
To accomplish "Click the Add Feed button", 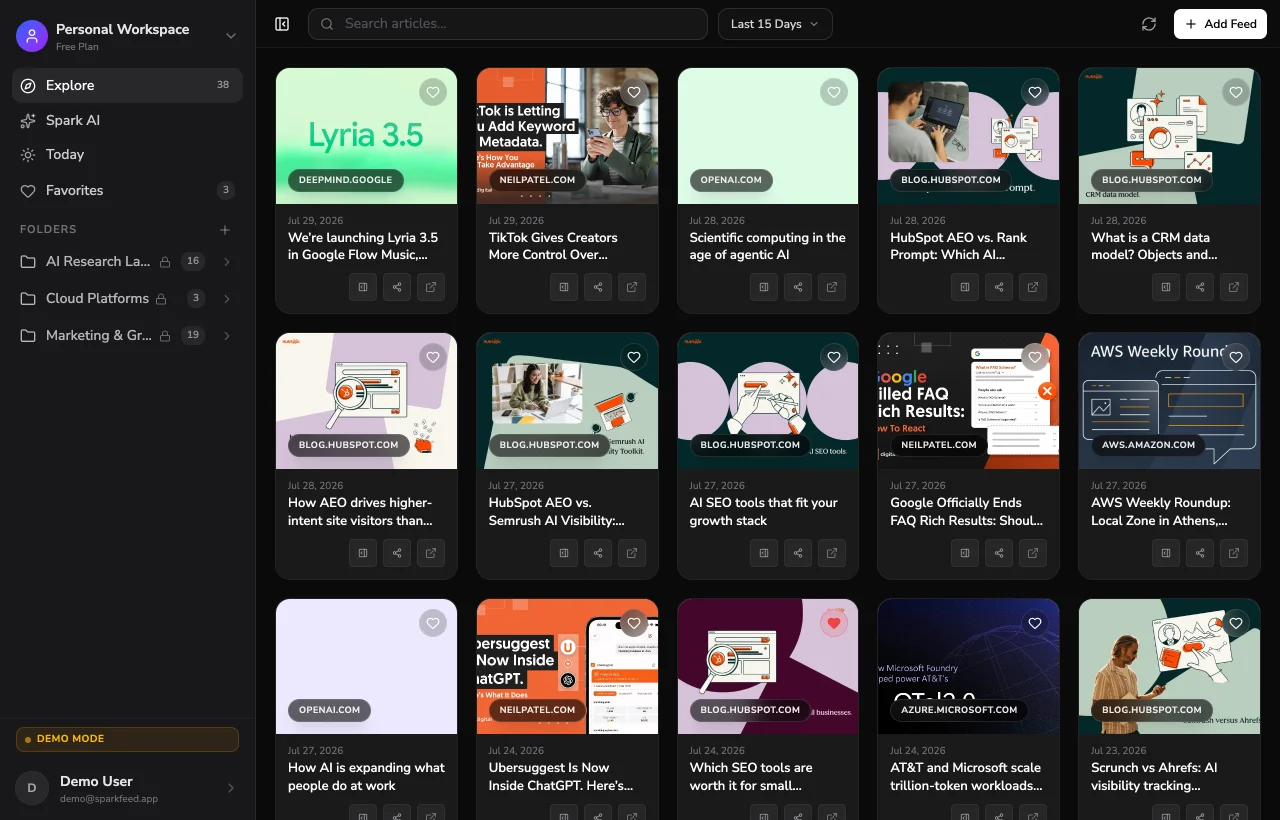I will coord(1220,24).
